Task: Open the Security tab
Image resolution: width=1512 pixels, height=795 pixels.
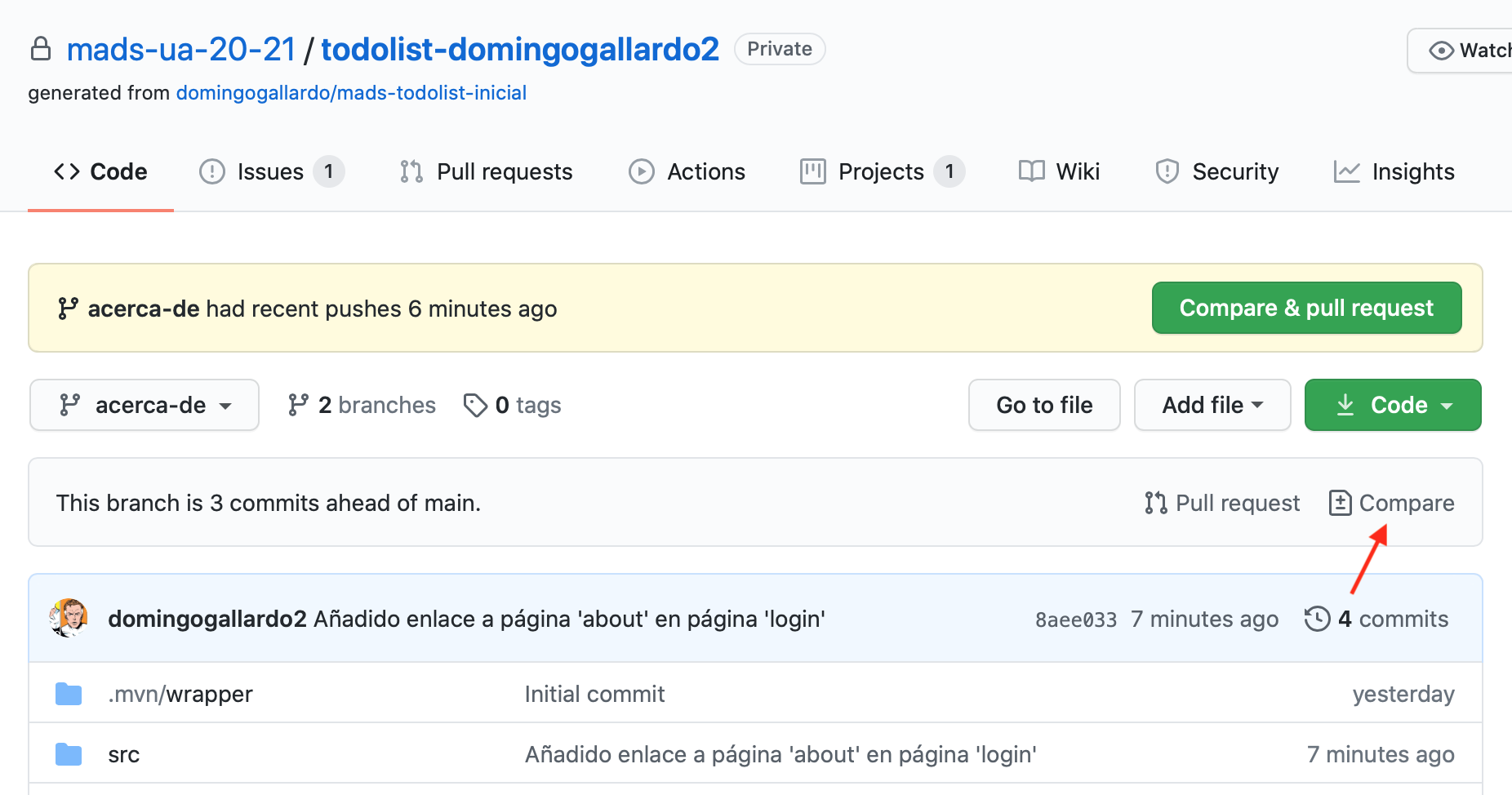Action: 1216,171
